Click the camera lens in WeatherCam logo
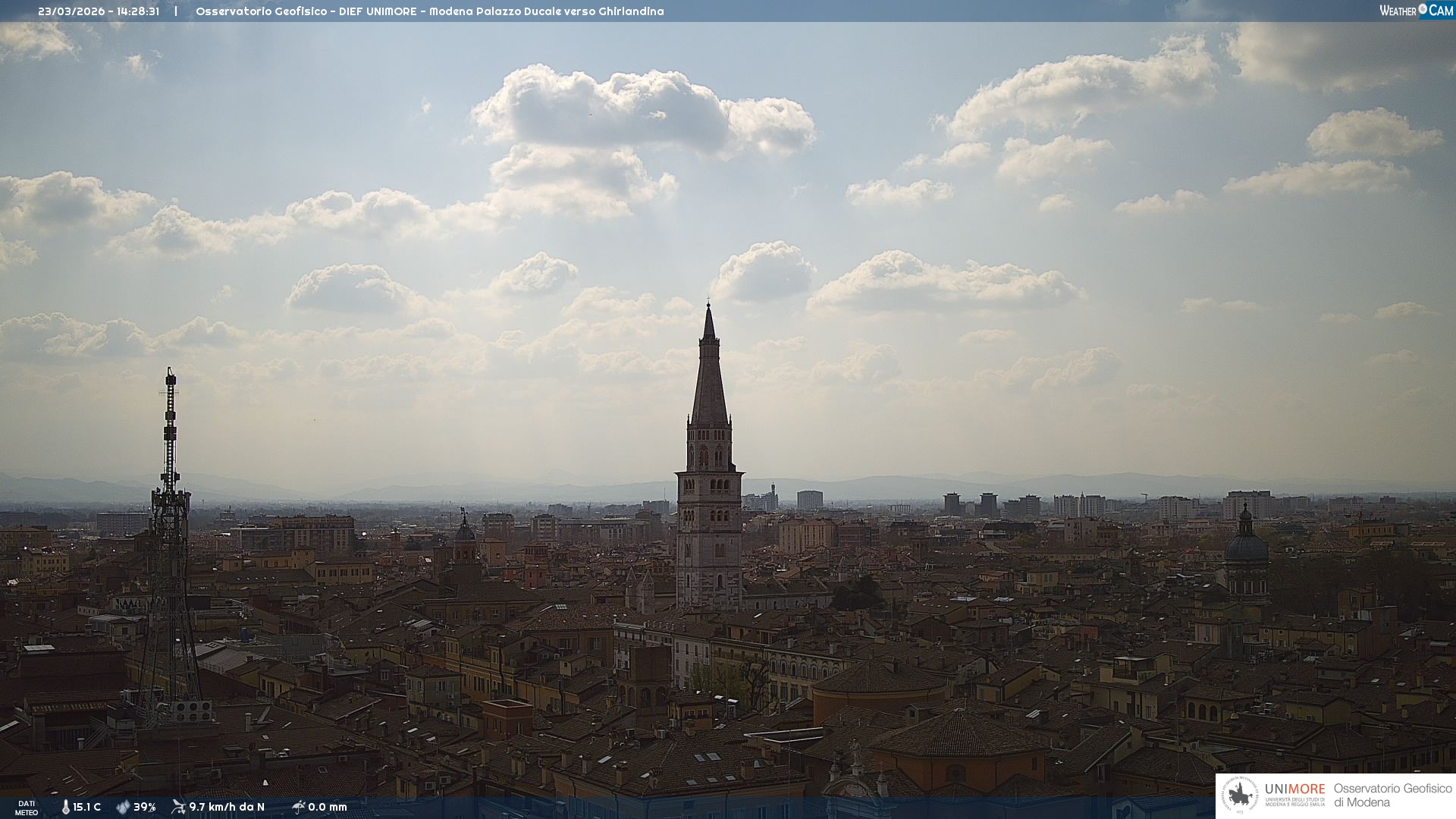 1423,9
